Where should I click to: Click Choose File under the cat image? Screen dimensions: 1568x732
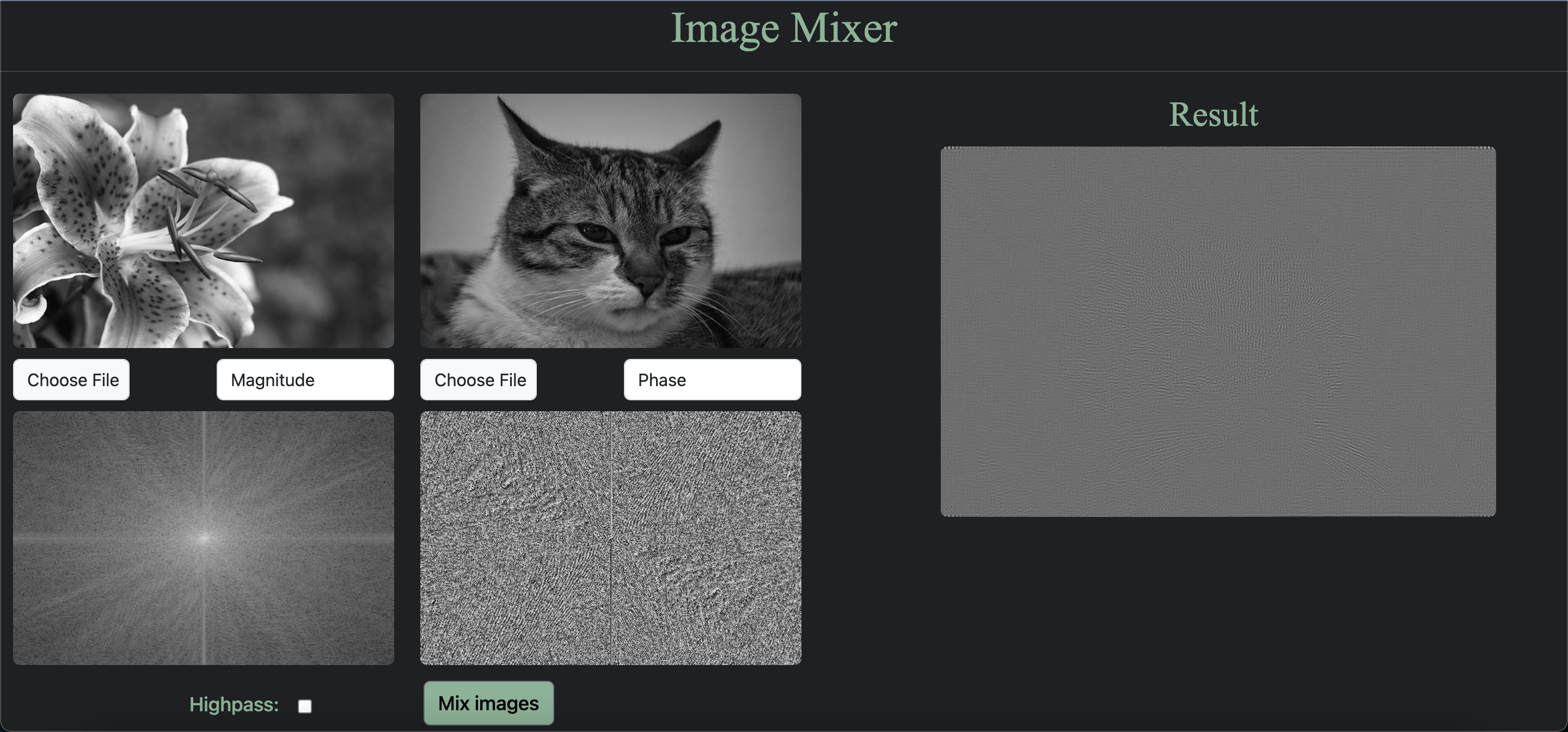point(479,380)
